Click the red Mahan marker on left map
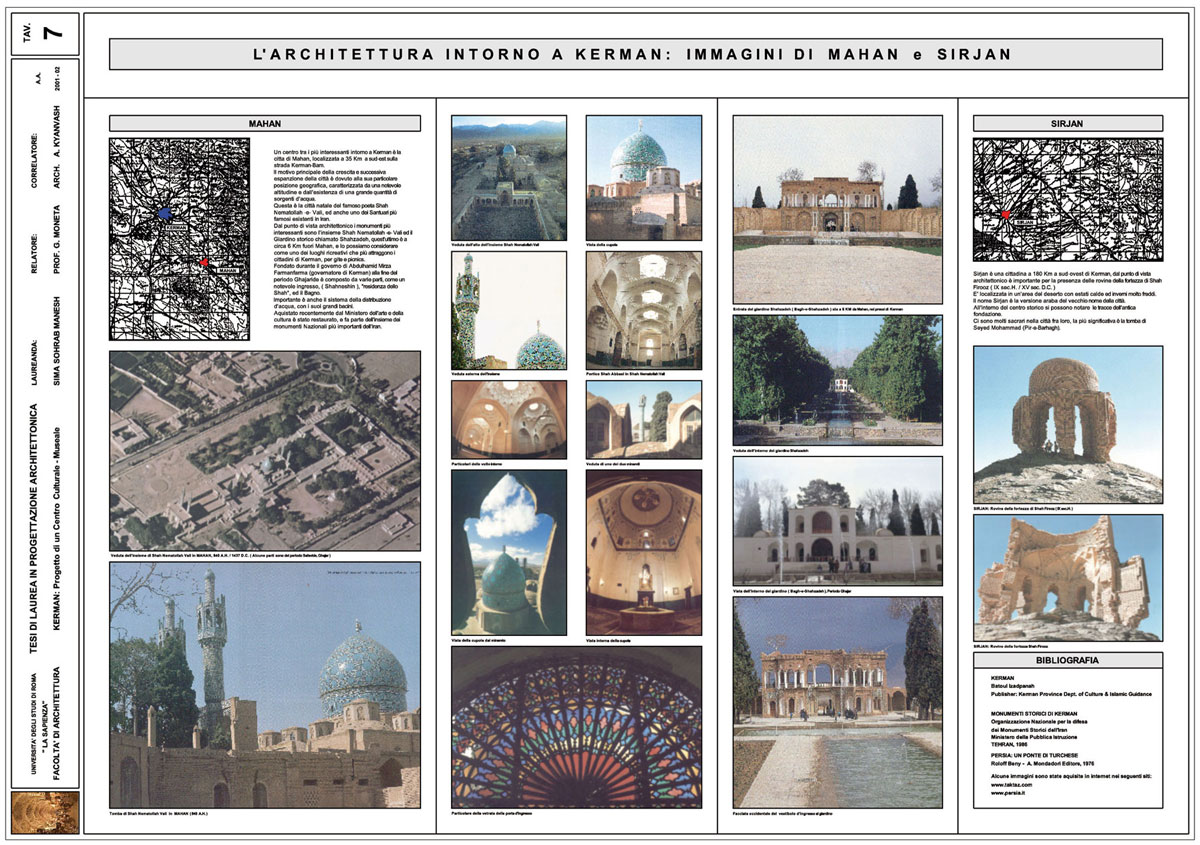The height and width of the screenshot is (845, 1200). (205, 262)
